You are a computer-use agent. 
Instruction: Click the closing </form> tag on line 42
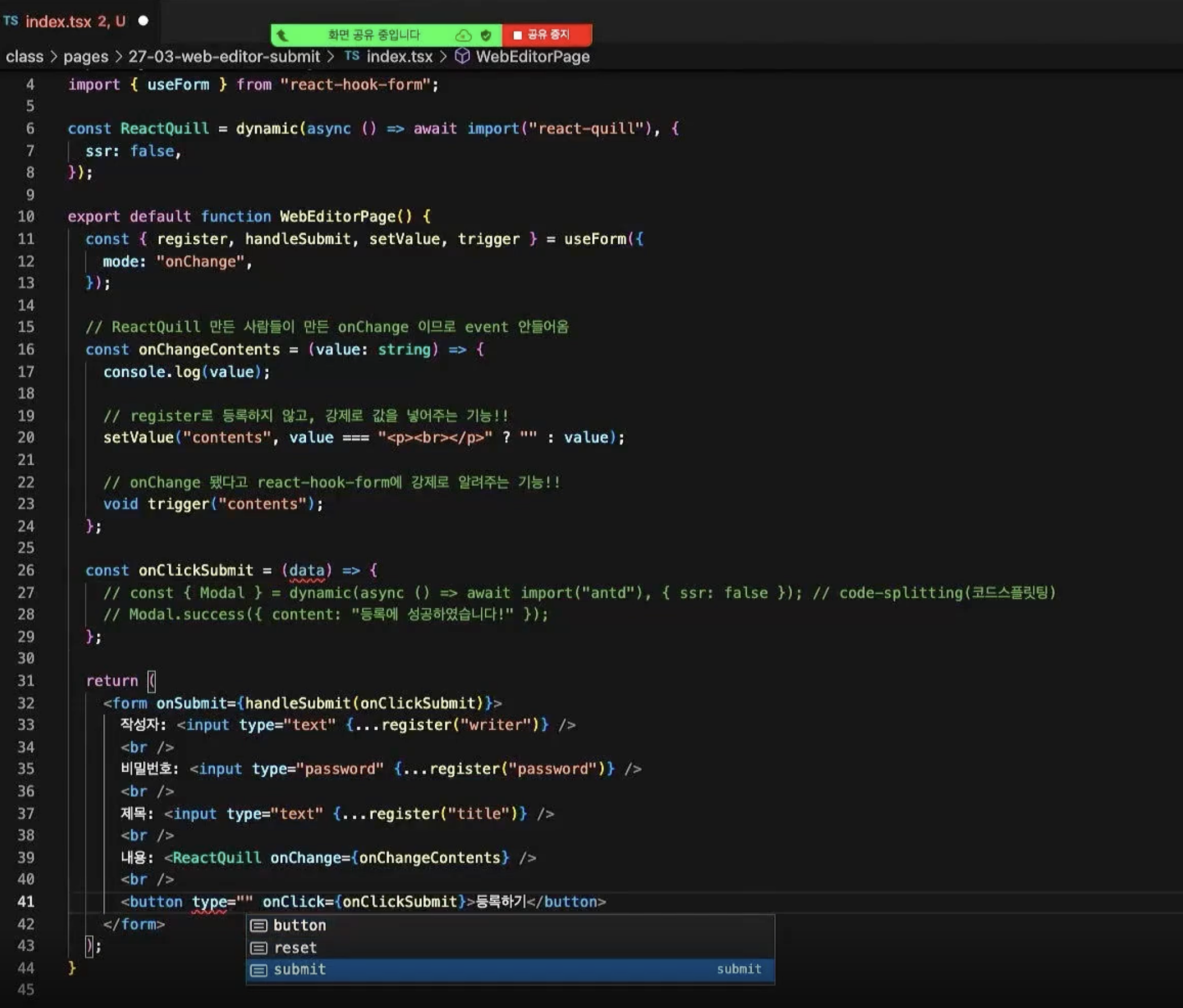pos(134,924)
